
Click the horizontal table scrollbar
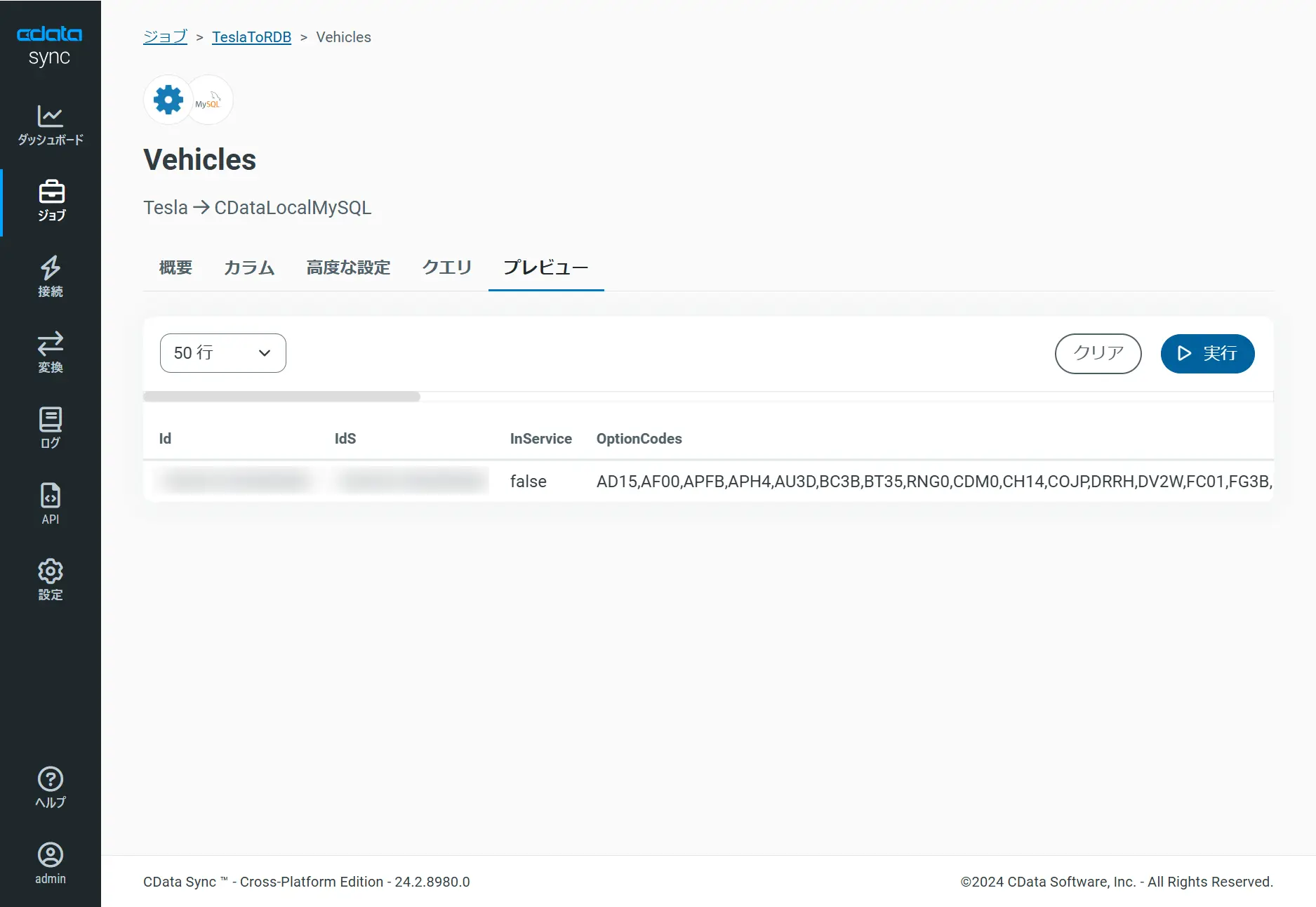[x=281, y=397]
